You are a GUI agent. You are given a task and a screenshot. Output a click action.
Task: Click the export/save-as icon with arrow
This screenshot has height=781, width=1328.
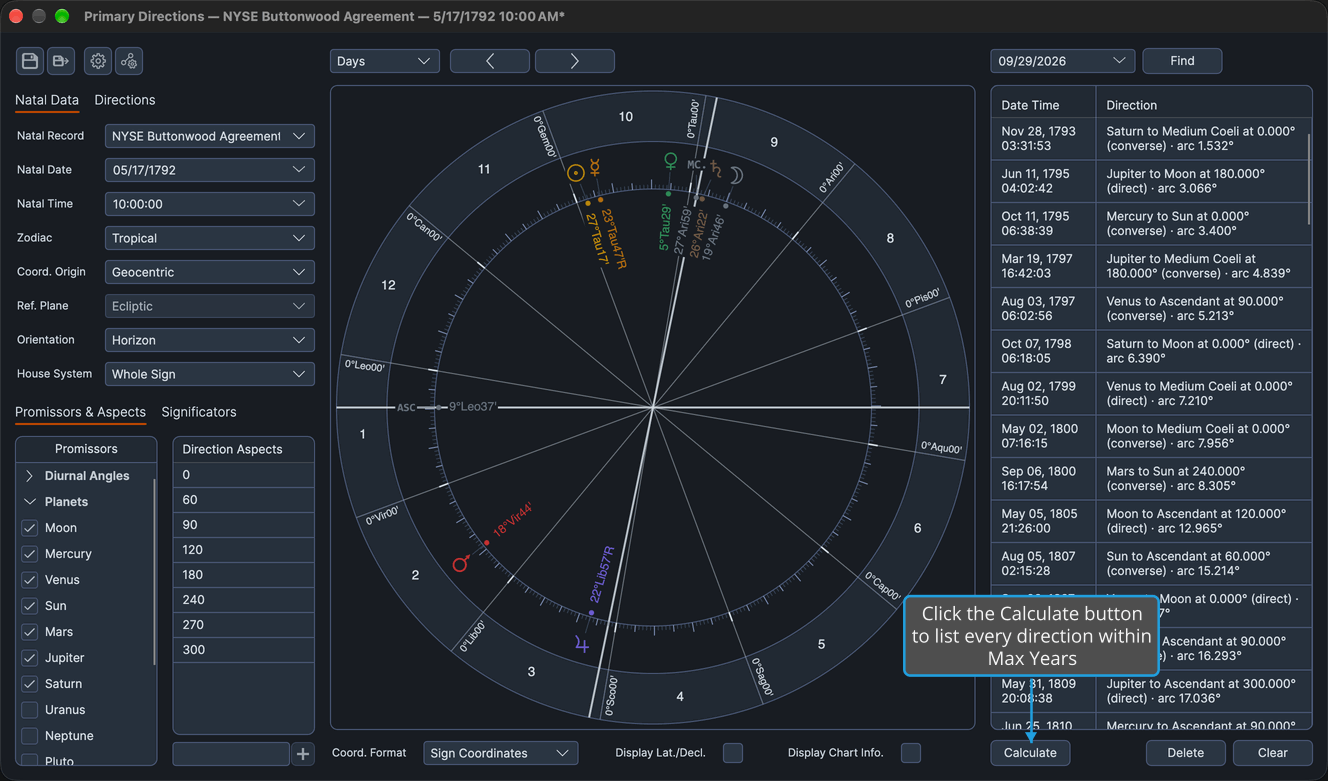tap(61, 61)
